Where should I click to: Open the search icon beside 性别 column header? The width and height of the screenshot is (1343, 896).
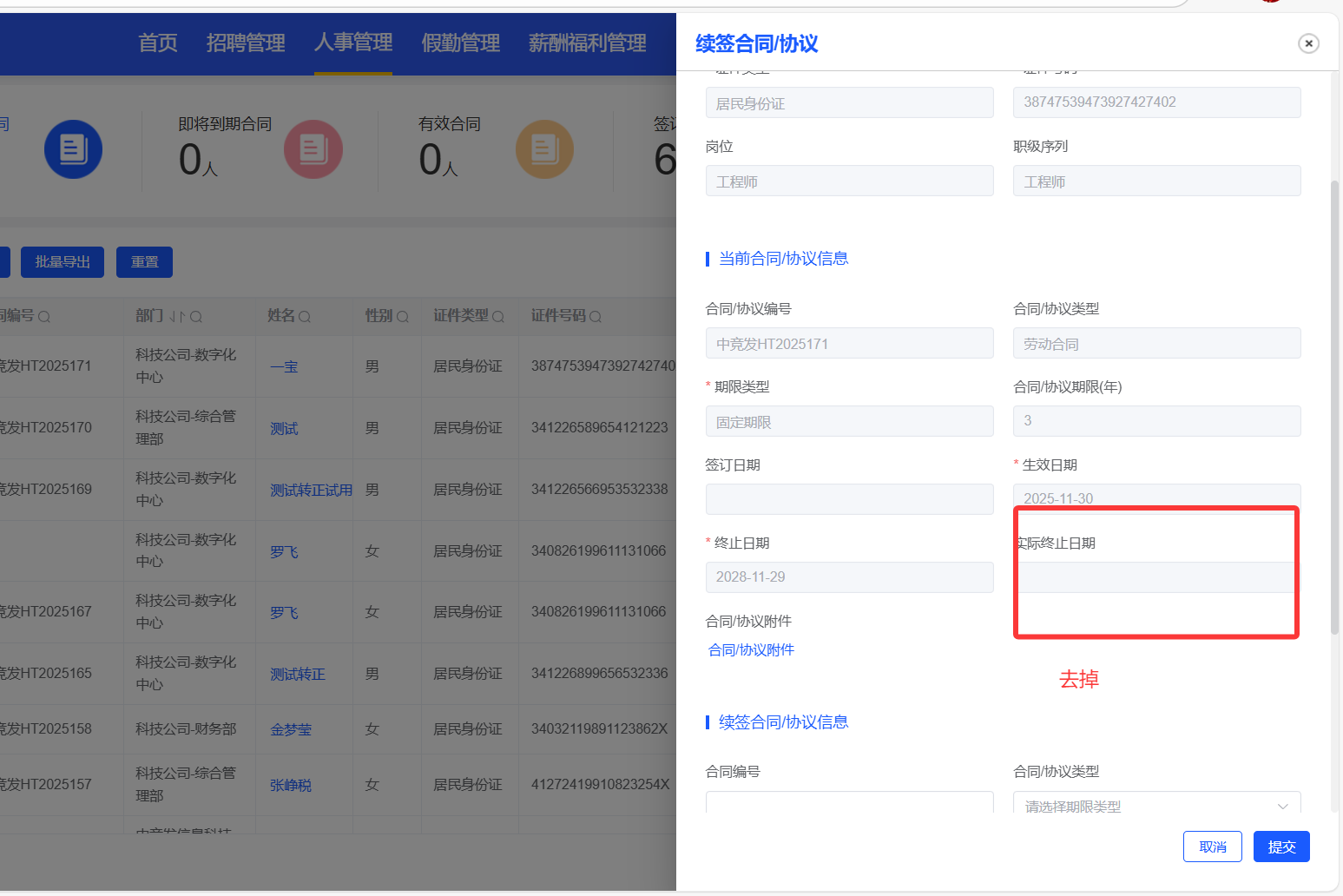403,317
